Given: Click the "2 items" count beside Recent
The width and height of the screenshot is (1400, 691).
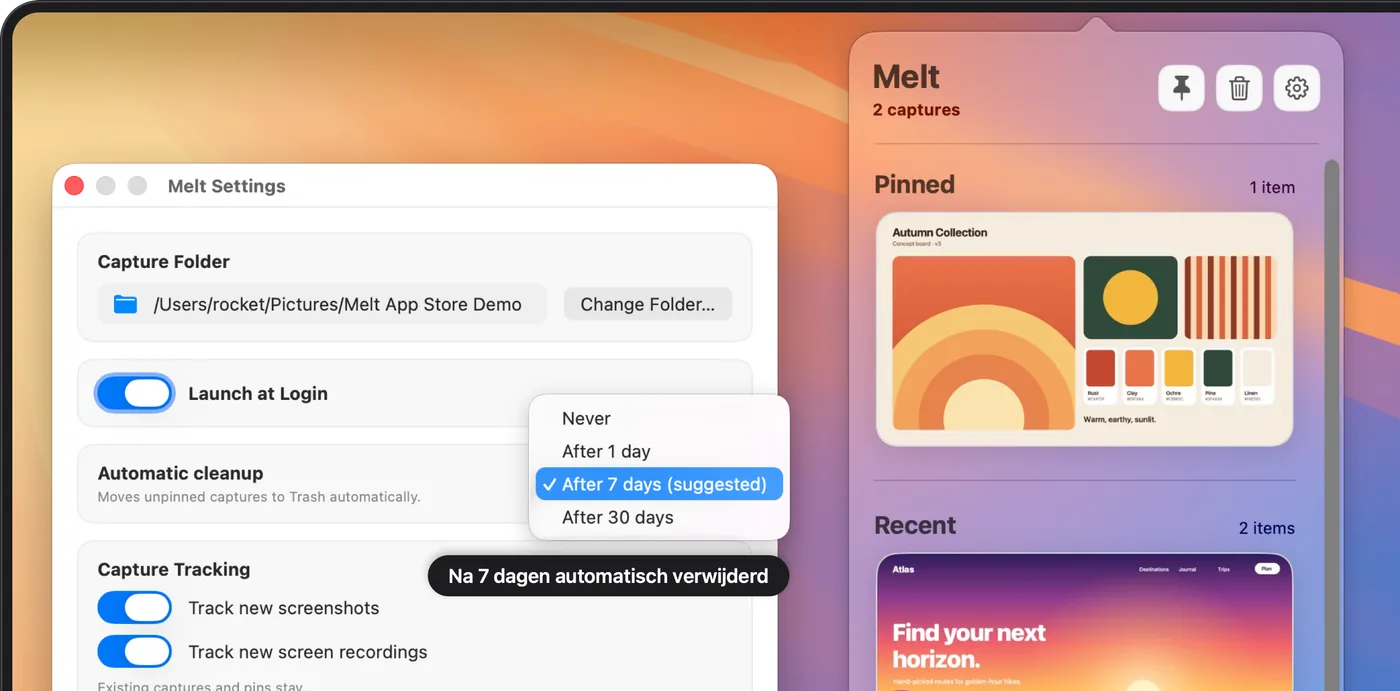Looking at the screenshot, I should pyautogui.click(x=1267, y=528).
